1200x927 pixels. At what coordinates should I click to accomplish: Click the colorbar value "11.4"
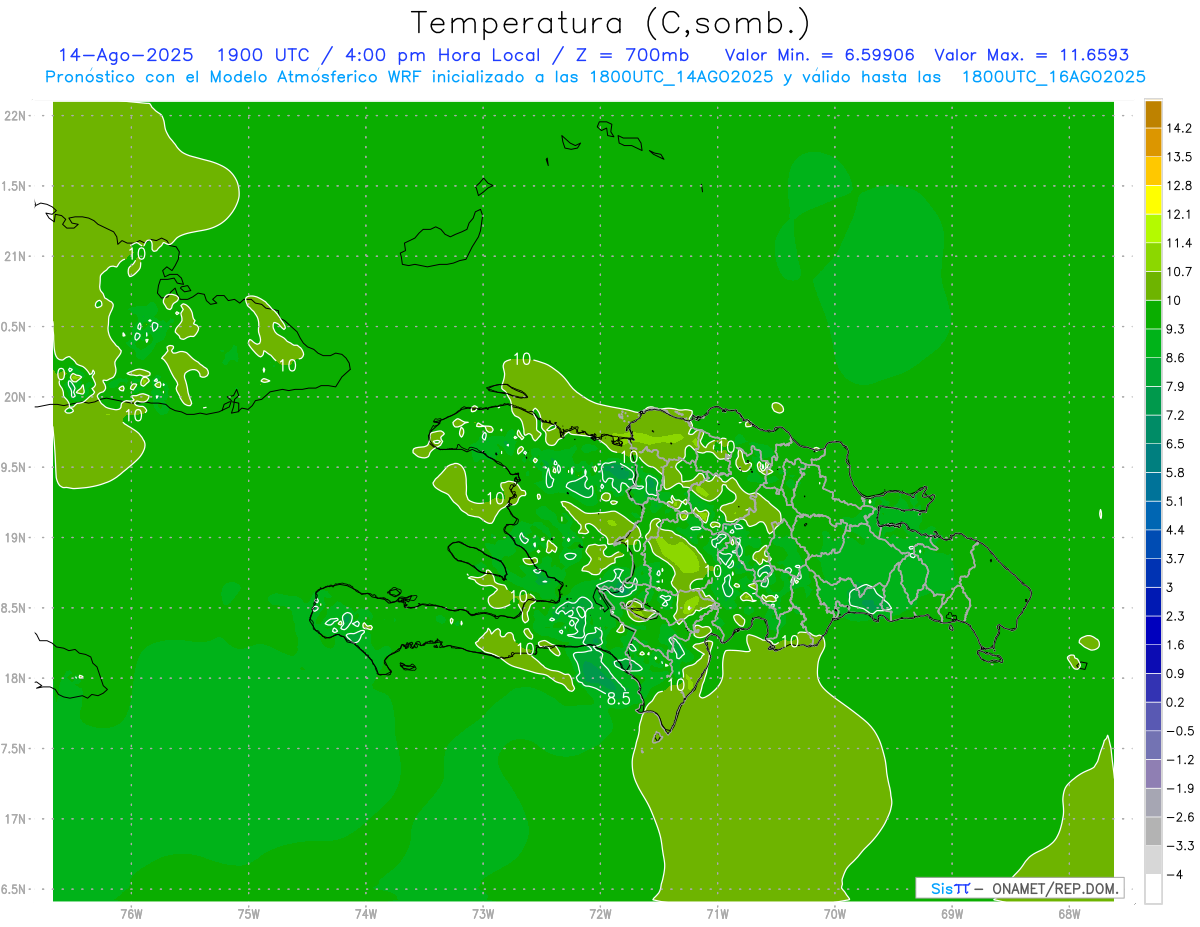click(1179, 243)
